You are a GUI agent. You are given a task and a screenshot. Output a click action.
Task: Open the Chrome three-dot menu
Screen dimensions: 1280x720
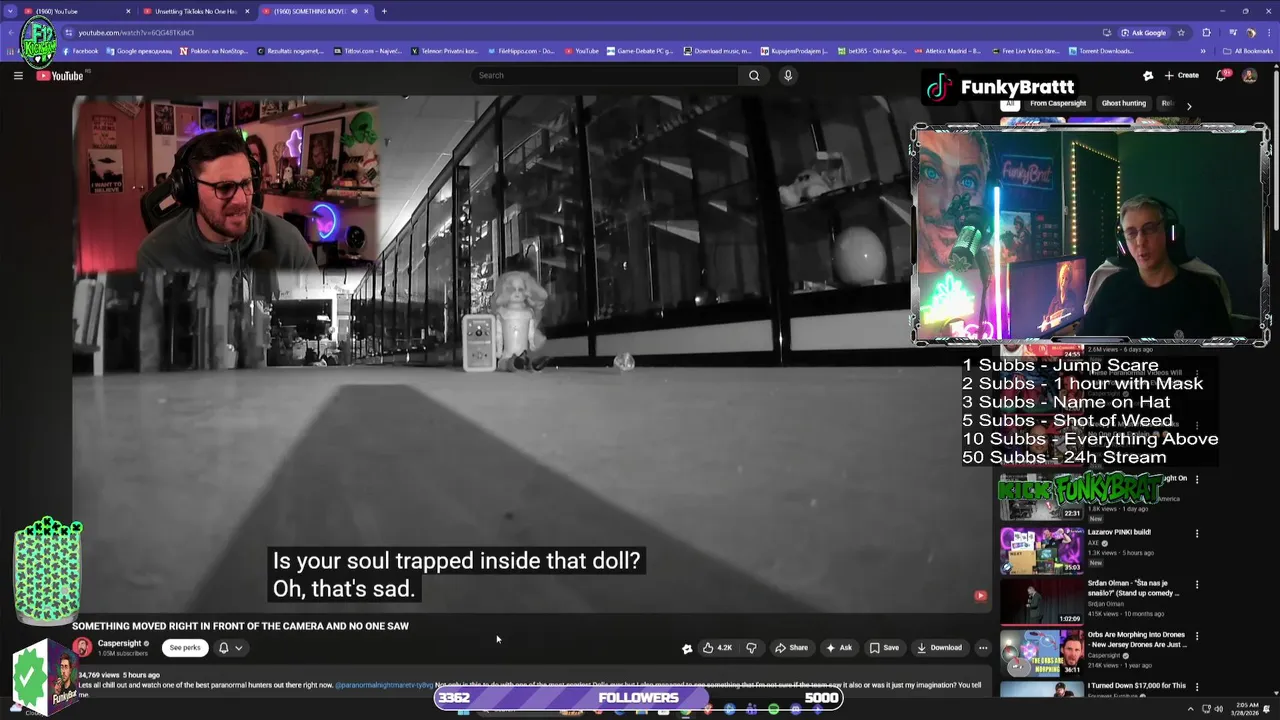click(1269, 32)
